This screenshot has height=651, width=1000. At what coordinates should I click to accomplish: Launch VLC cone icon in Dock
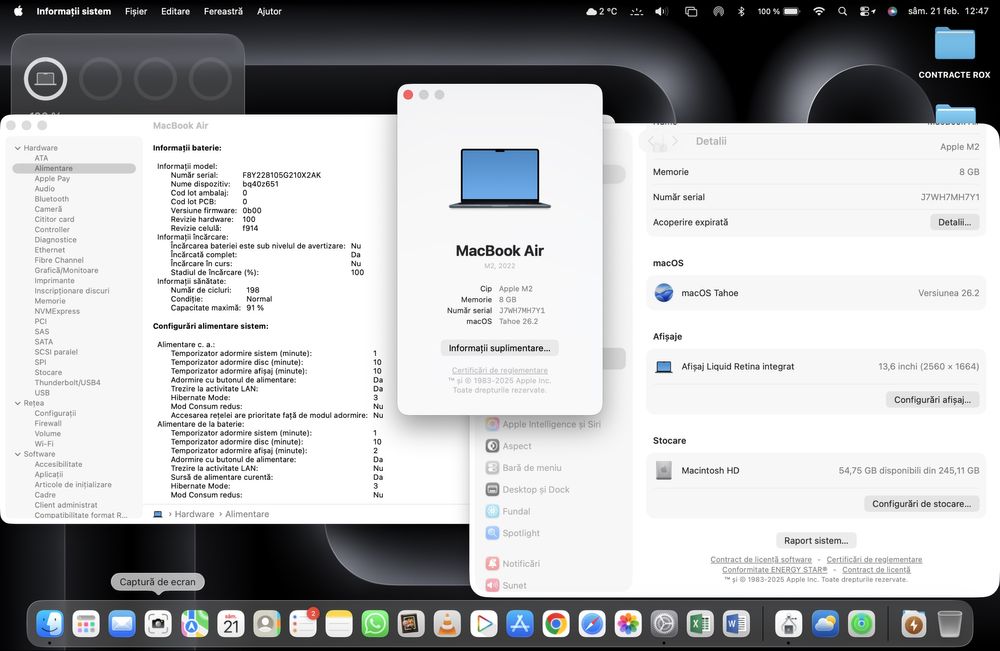[448, 624]
